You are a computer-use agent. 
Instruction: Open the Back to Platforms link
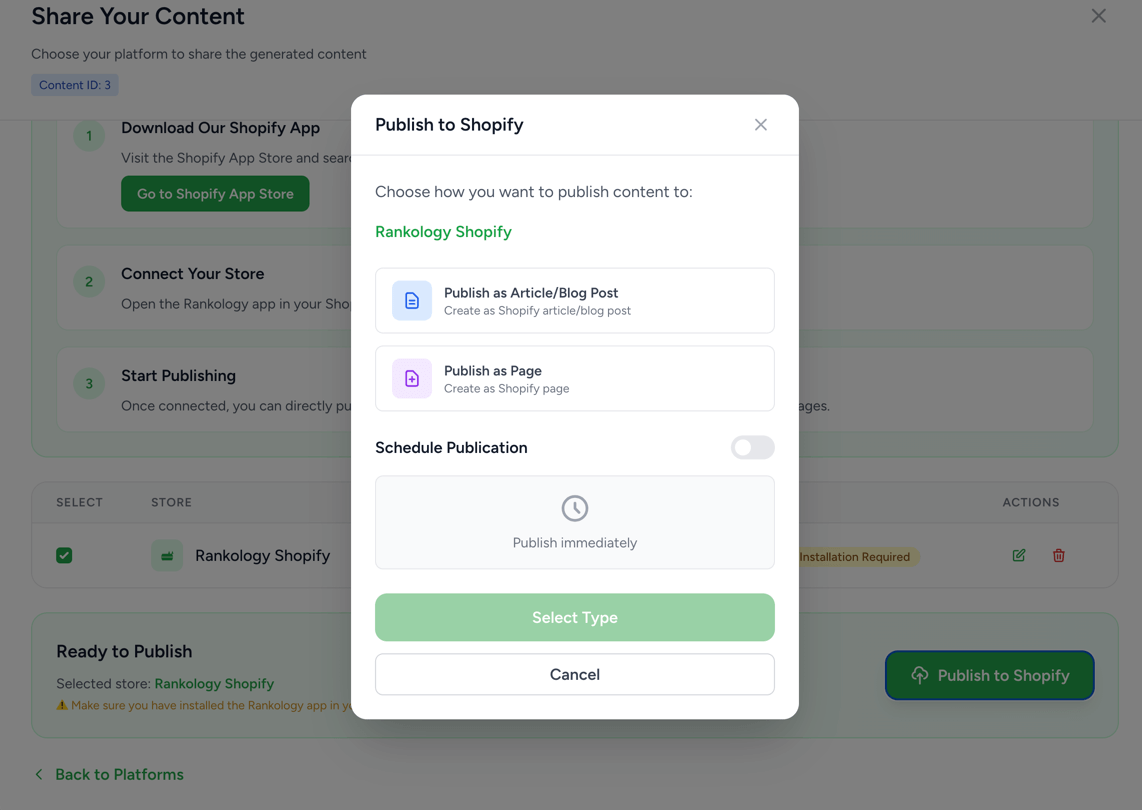[119, 774]
